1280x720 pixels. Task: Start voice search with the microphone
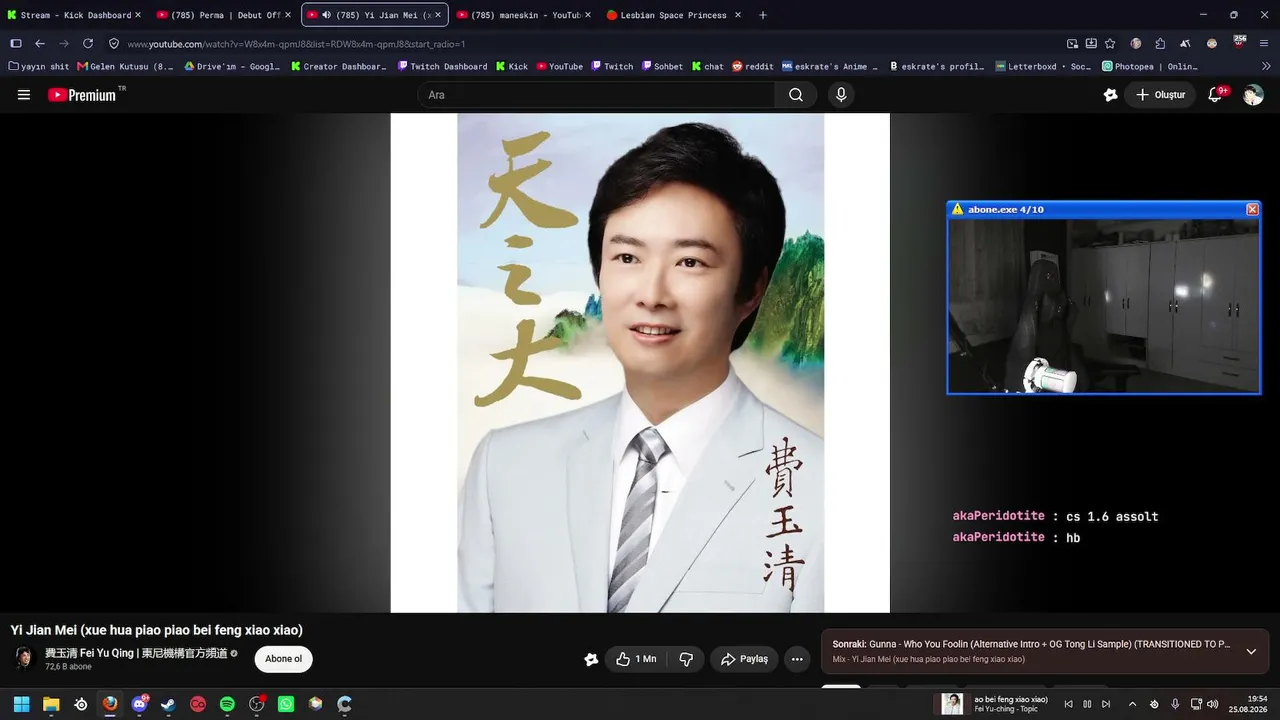tap(841, 95)
